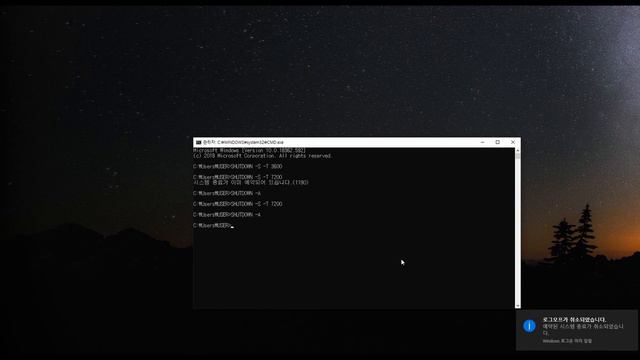Click notification body 예약된 시스템 종료가 취소되었습니다

(583, 329)
